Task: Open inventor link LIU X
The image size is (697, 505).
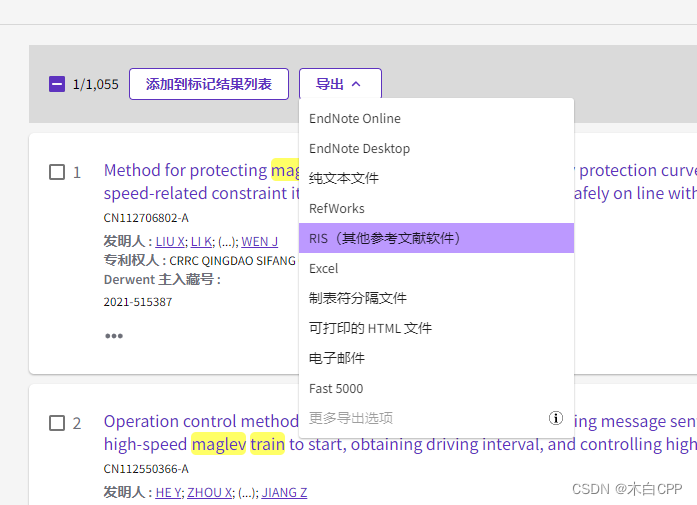Action: tap(170, 241)
